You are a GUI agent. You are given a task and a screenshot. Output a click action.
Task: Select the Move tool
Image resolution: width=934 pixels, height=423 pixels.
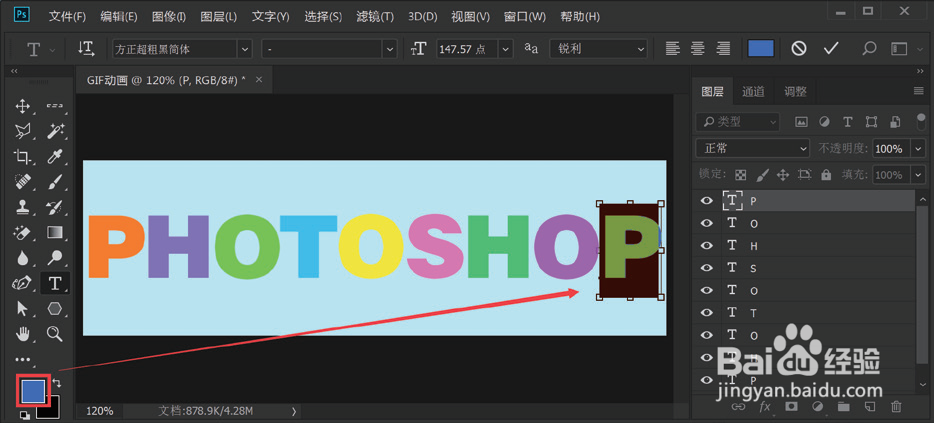(23, 107)
